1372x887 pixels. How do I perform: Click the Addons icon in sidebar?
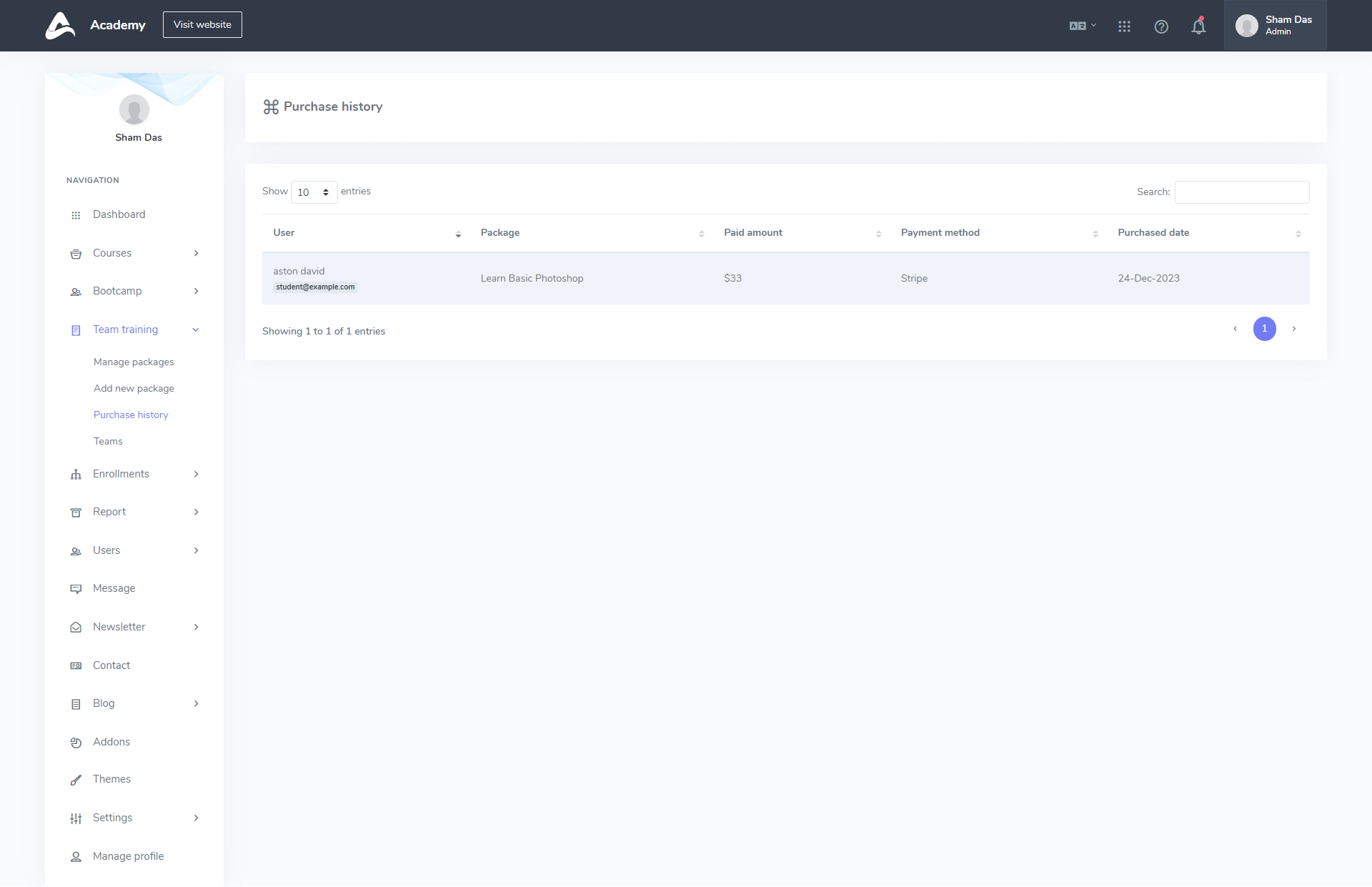point(76,743)
